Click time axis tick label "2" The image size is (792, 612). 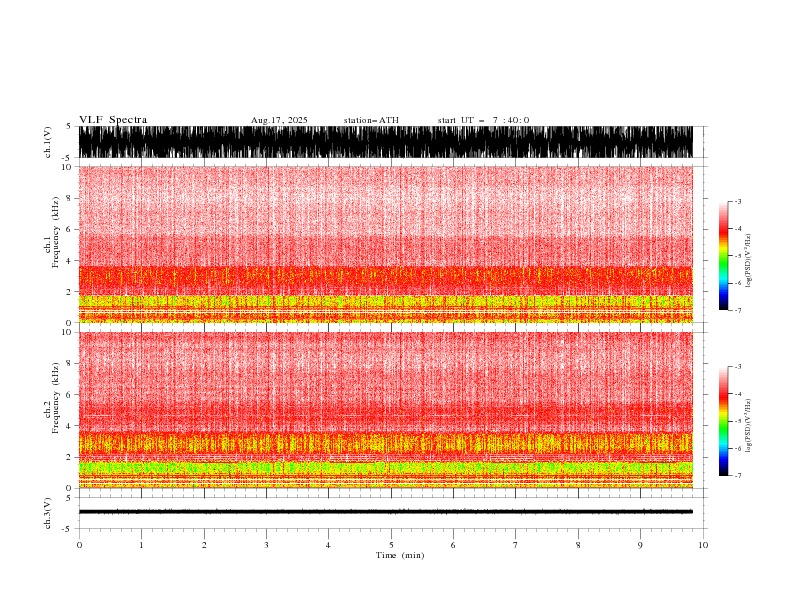click(x=204, y=545)
